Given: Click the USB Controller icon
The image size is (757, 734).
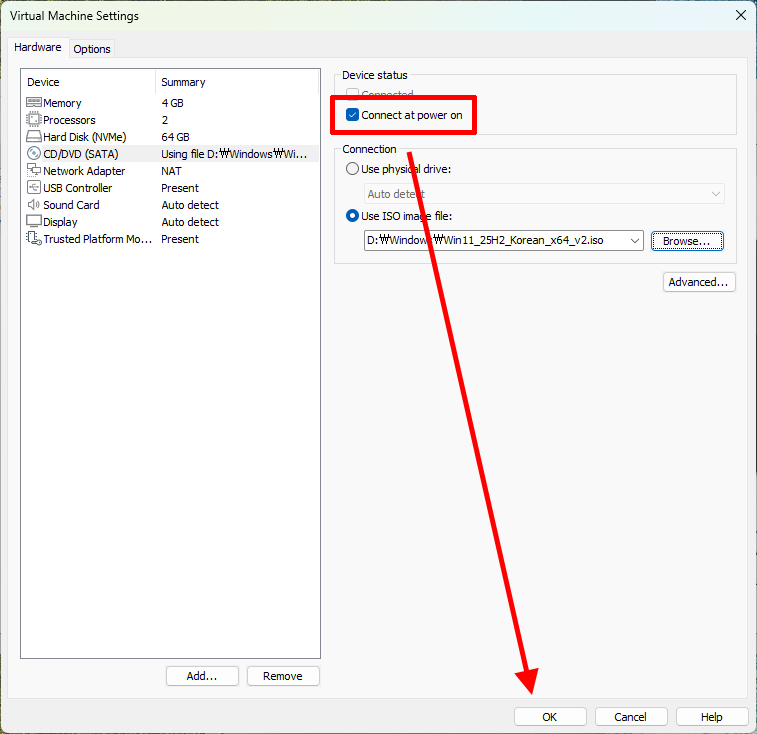Looking at the screenshot, I should click(34, 187).
